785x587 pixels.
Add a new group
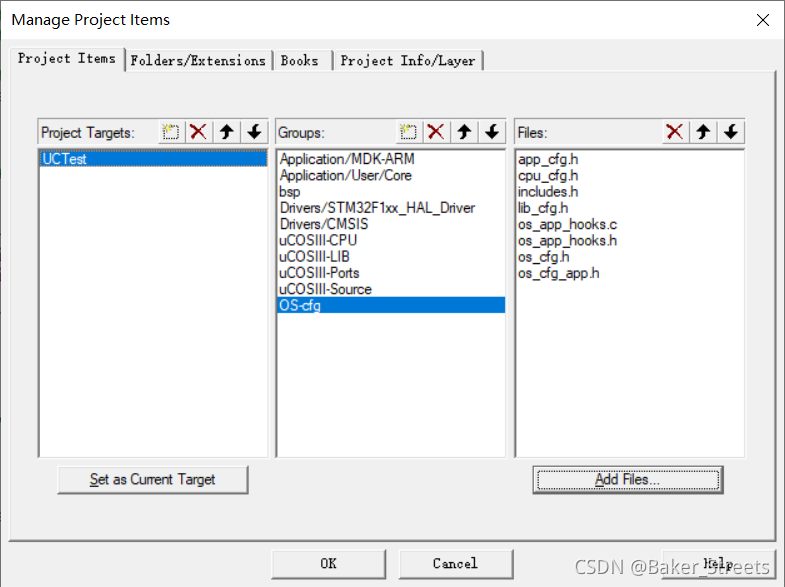(409, 132)
